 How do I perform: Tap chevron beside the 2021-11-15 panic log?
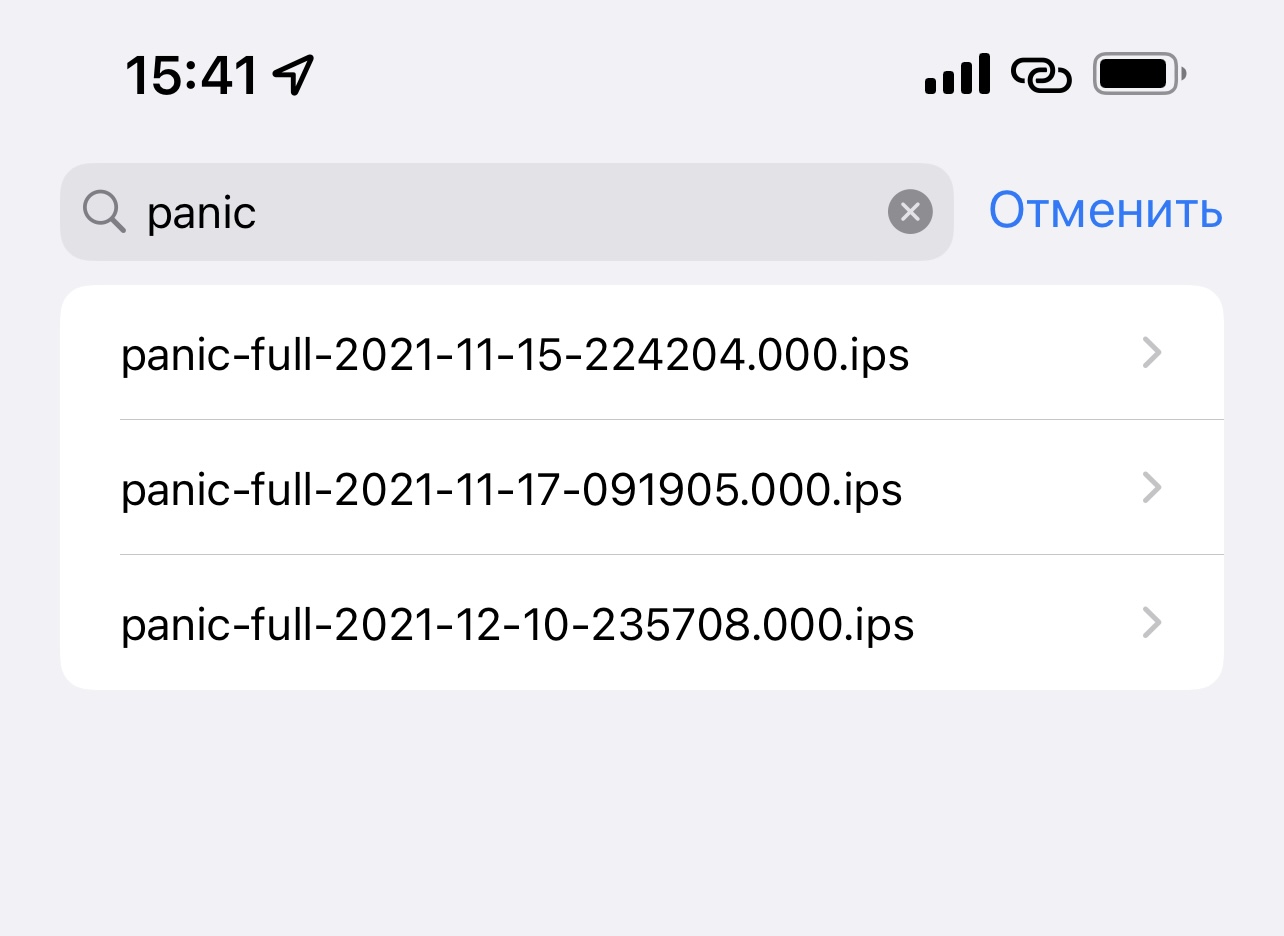point(1152,352)
